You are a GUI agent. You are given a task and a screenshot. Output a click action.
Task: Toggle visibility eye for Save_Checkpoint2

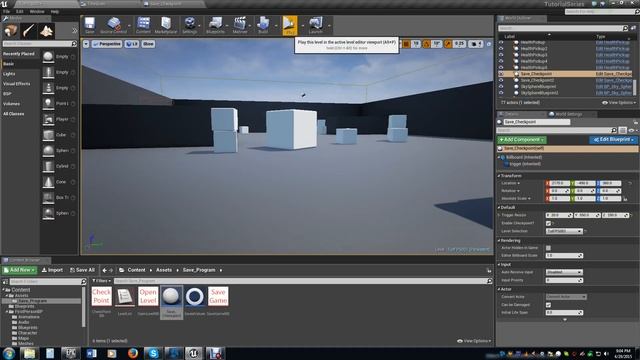point(501,80)
